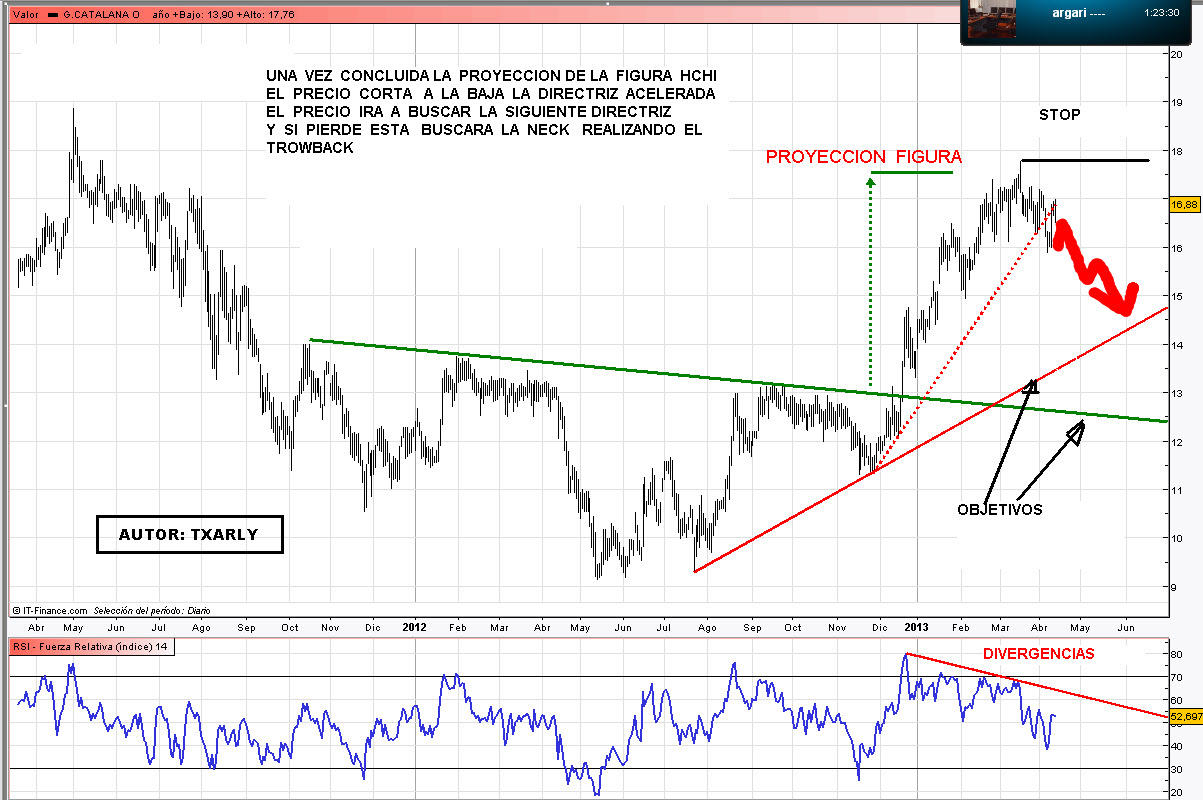Click the 2012 marker on the time axis
The width and height of the screenshot is (1203, 800).
point(415,628)
